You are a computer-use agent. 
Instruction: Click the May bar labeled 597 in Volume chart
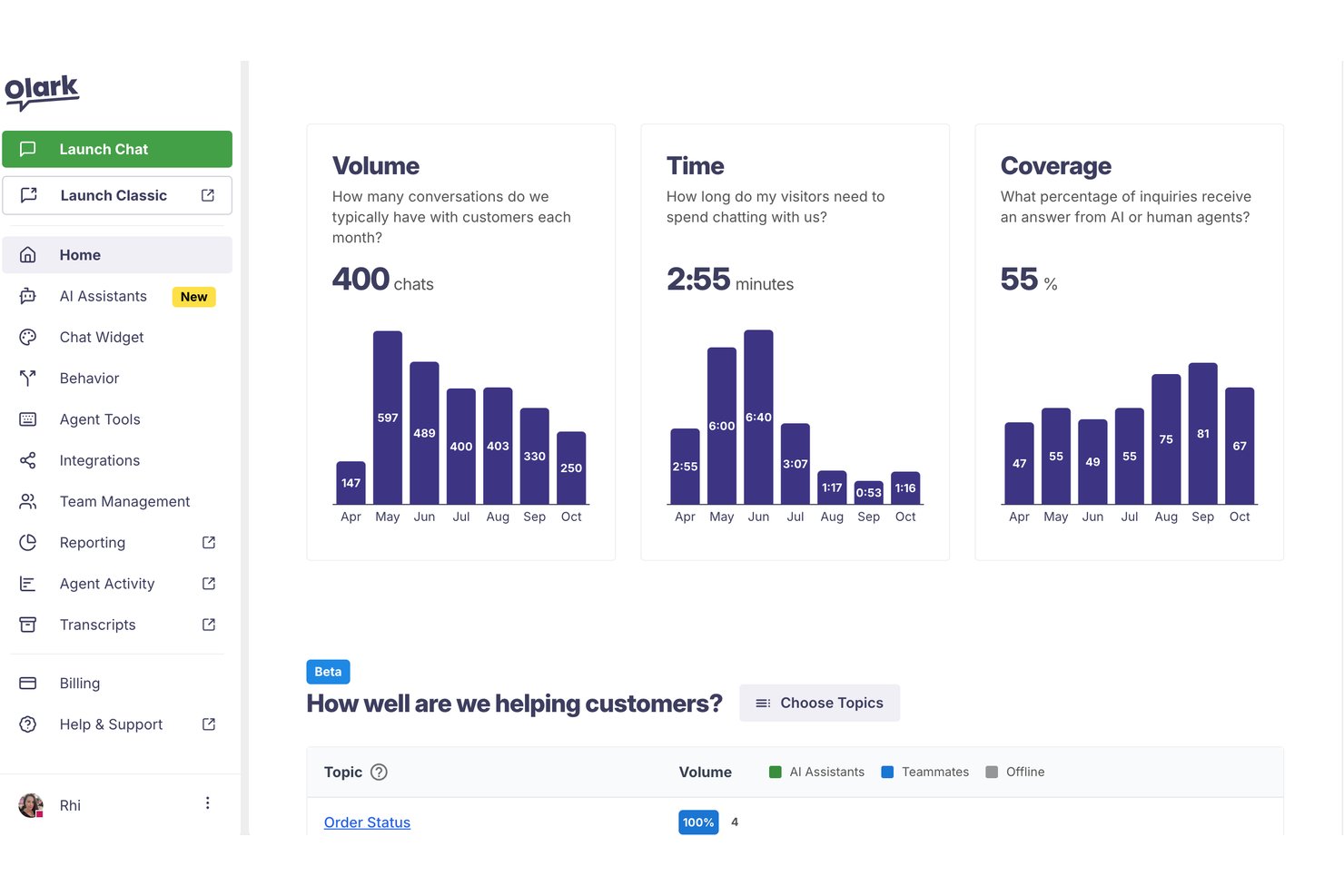388,418
